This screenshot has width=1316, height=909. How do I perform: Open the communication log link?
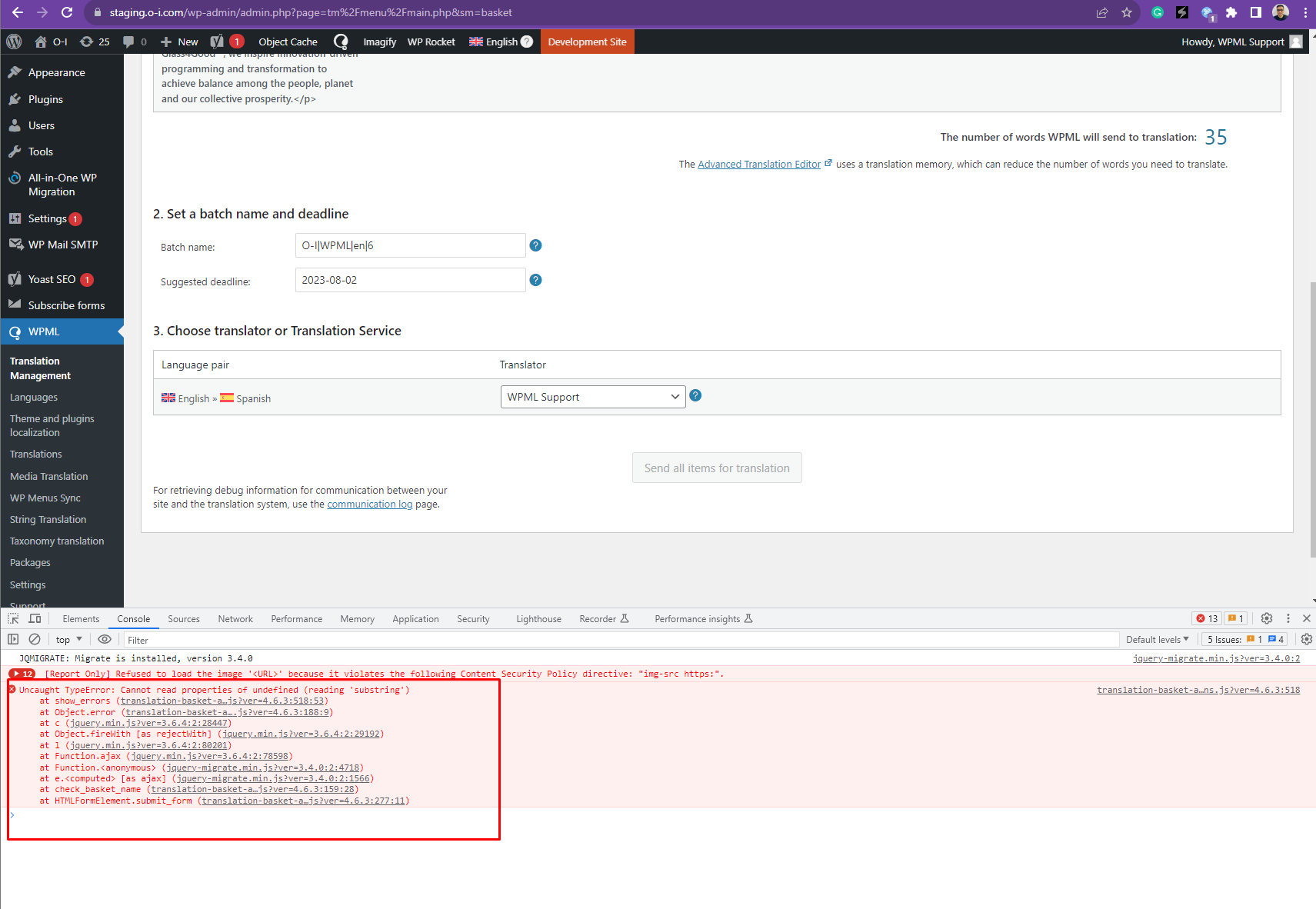tap(370, 504)
